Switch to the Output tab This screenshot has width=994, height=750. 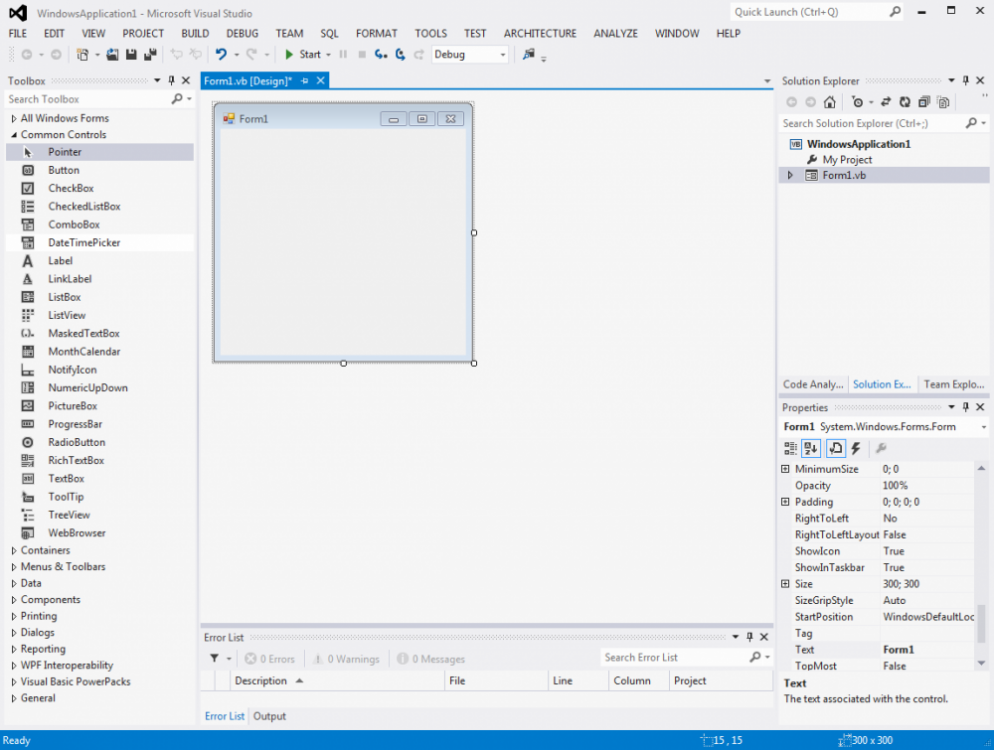(269, 716)
